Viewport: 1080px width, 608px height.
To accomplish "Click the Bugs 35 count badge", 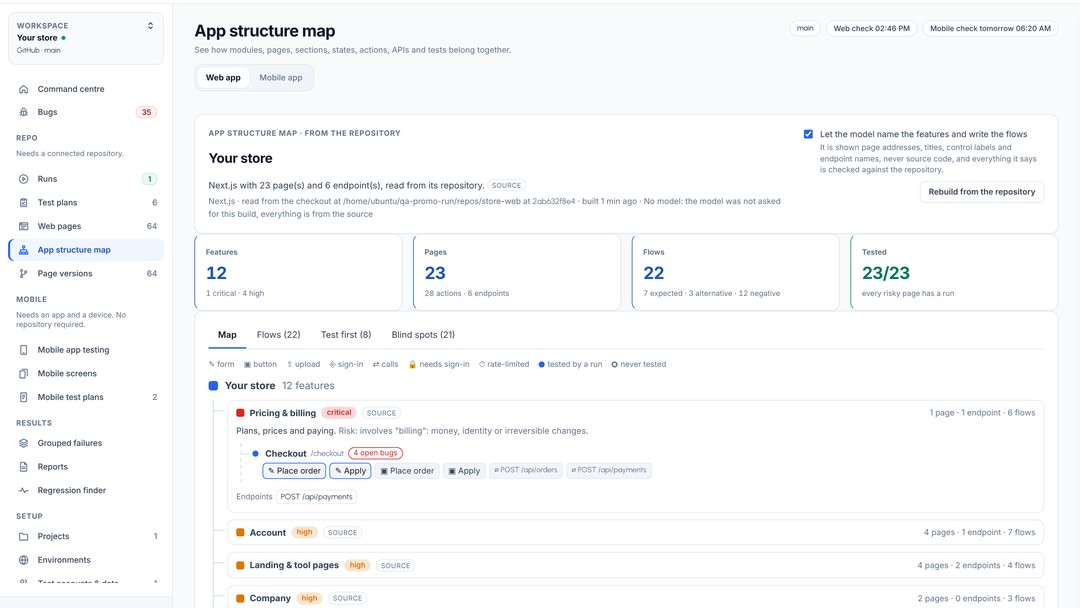I will pyautogui.click(x=146, y=112).
